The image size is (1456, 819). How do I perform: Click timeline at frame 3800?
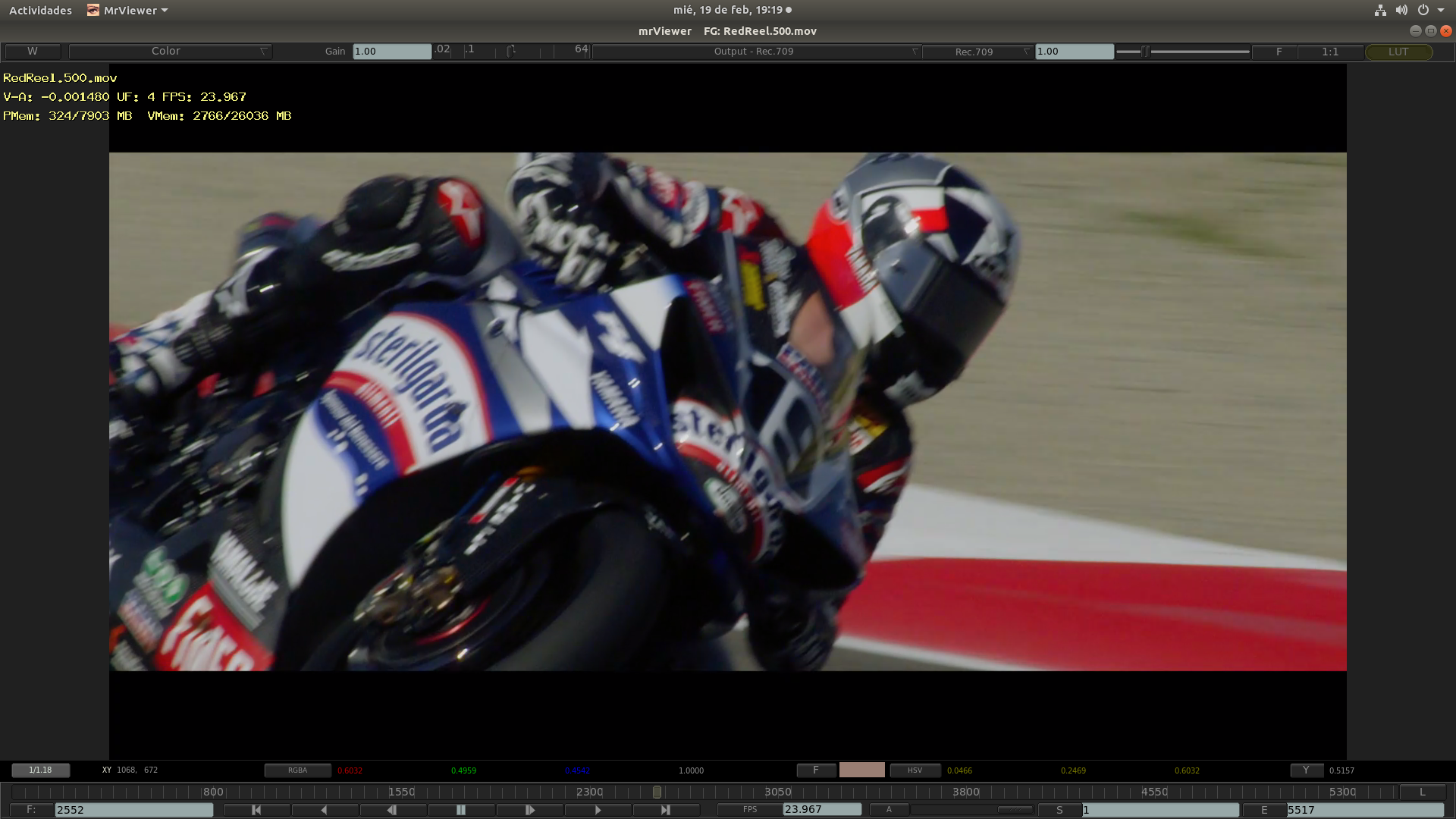point(966,792)
